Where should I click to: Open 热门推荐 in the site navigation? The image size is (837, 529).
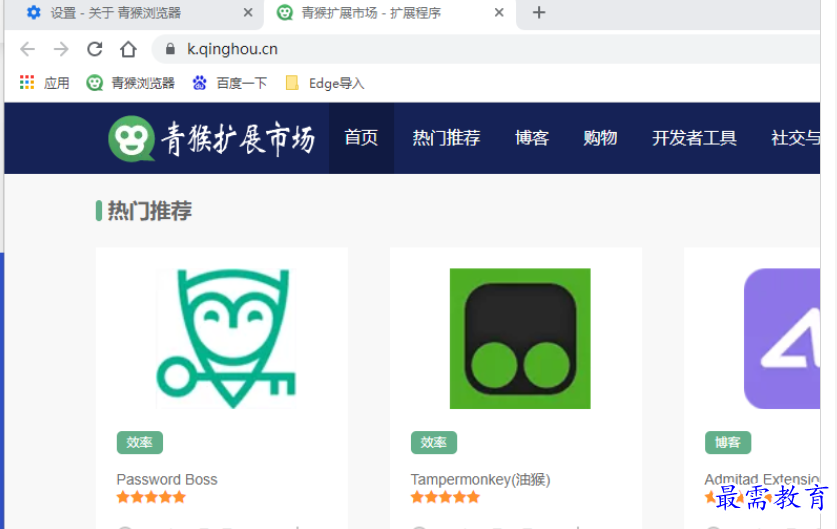pyautogui.click(x=446, y=138)
